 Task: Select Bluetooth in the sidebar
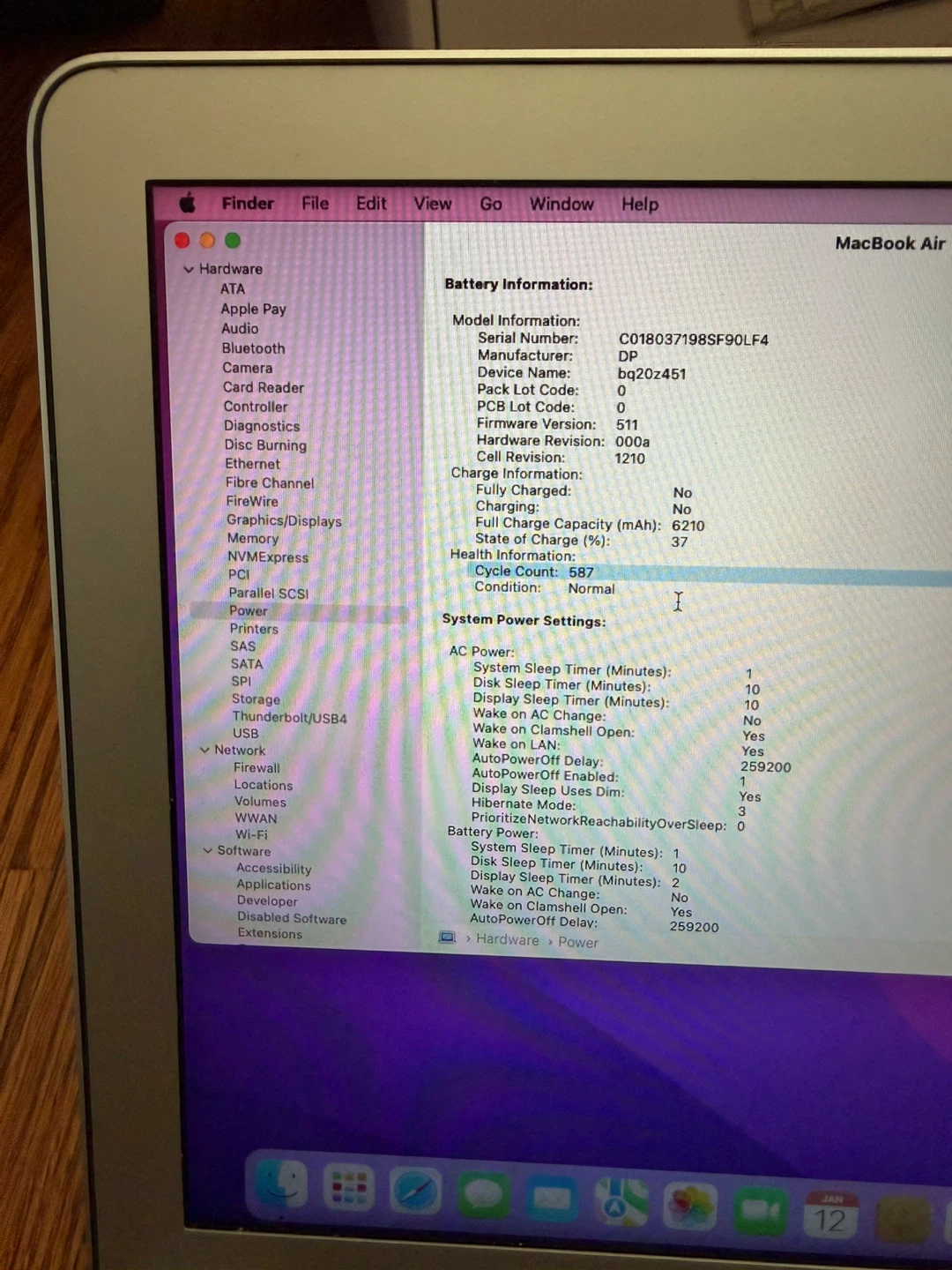(254, 348)
